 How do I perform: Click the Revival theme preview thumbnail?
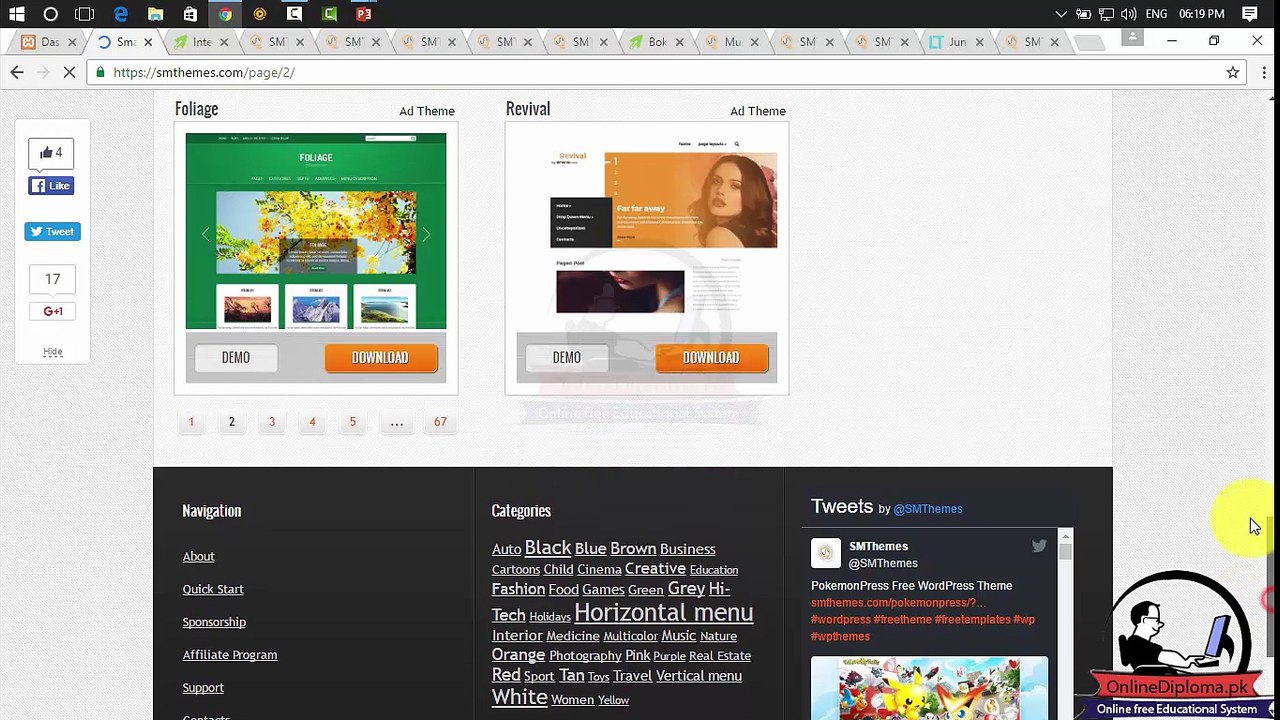coord(647,231)
